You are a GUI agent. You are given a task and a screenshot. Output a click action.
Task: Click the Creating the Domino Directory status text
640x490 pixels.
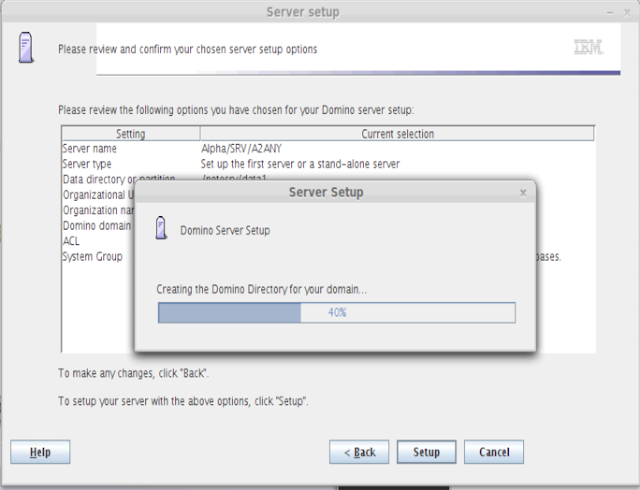click(262, 290)
